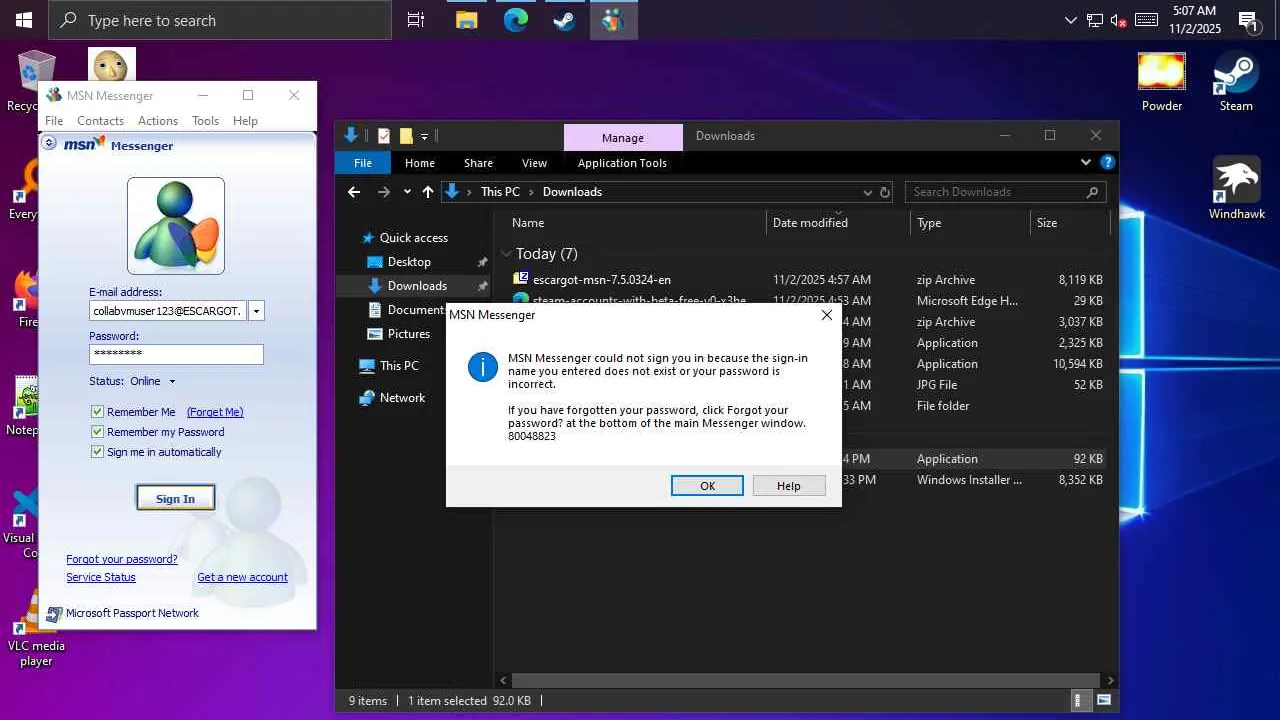Image resolution: width=1280 pixels, height=720 pixels.
Task: Uncheck Sign me in automatically
Action: 97,452
